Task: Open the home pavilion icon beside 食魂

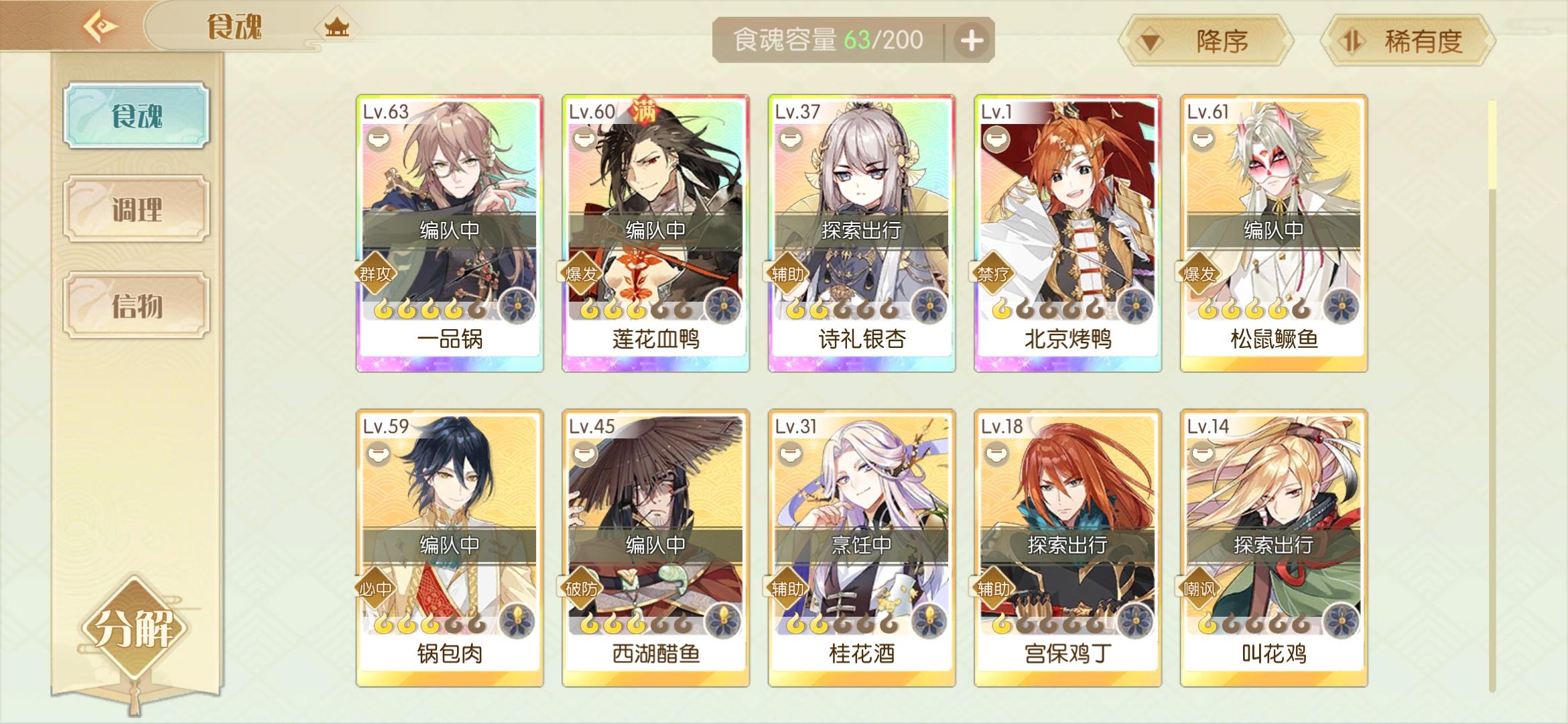Action: tap(336, 27)
